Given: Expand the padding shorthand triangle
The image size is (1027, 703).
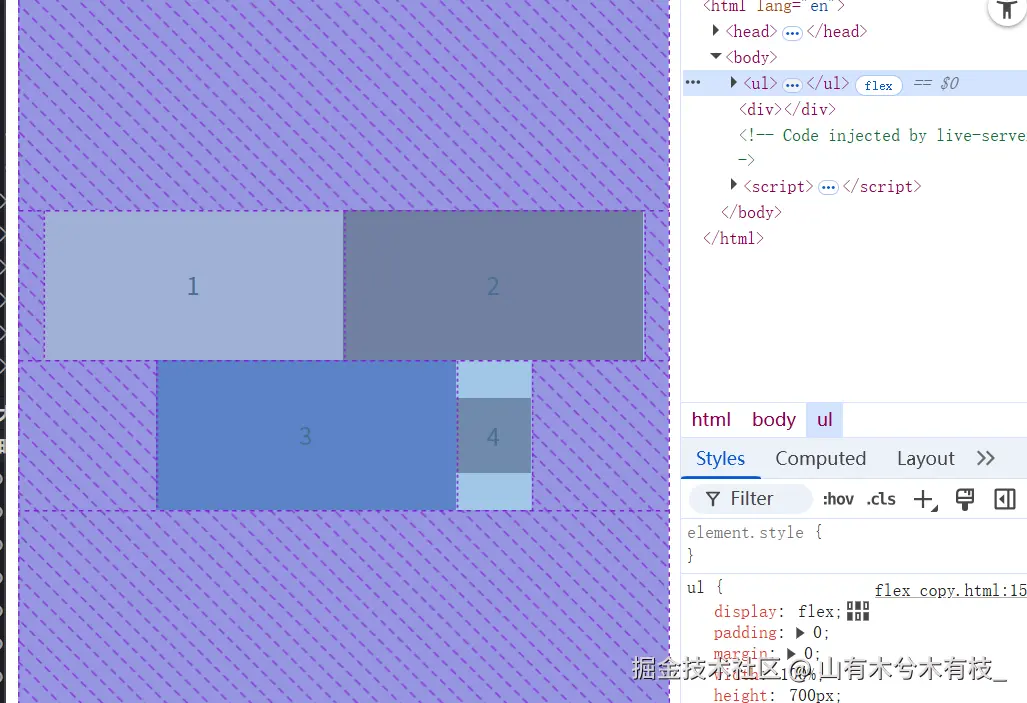Looking at the screenshot, I should pos(800,633).
